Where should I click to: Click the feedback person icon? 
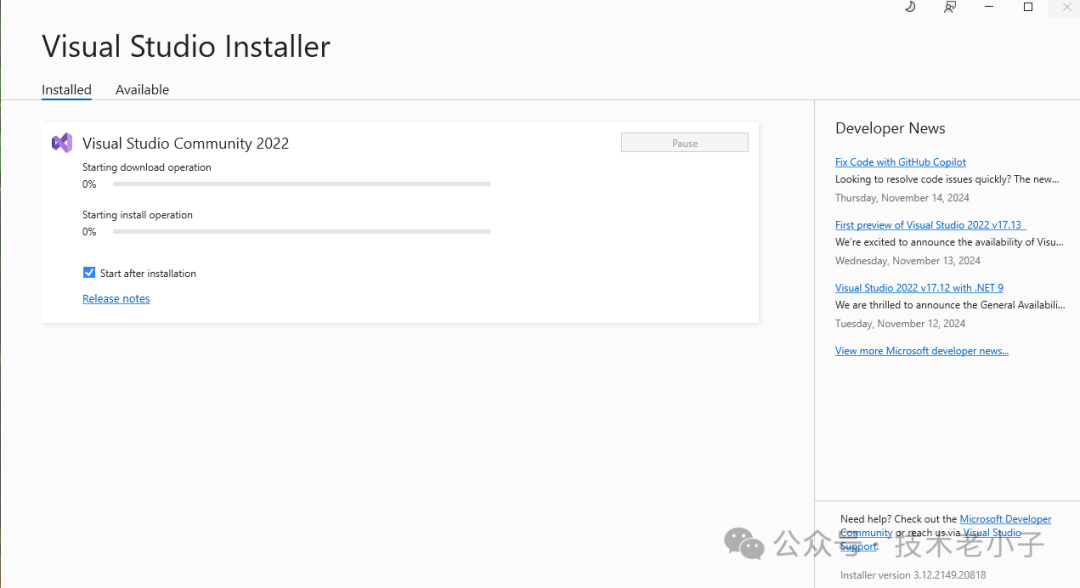click(x=950, y=7)
